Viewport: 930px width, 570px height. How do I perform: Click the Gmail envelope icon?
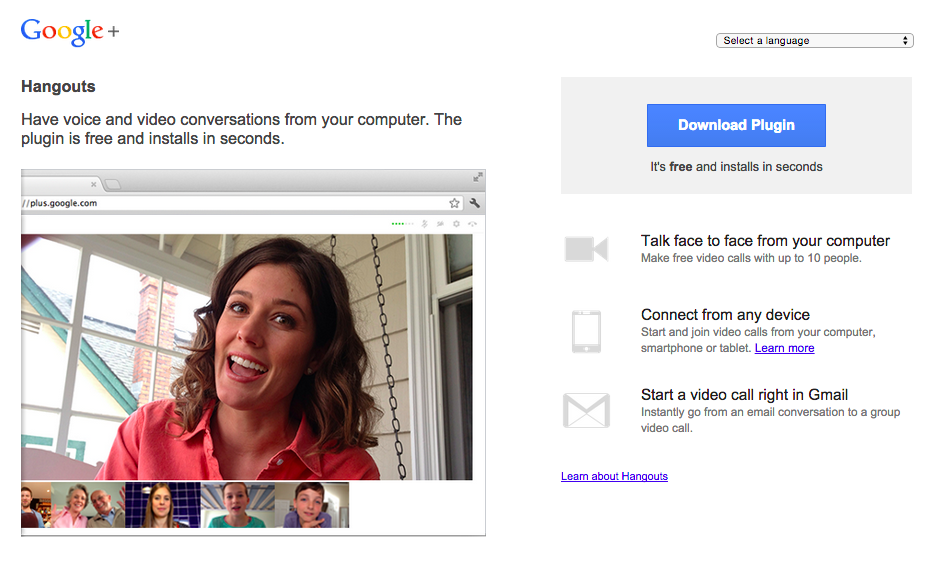coord(586,410)
